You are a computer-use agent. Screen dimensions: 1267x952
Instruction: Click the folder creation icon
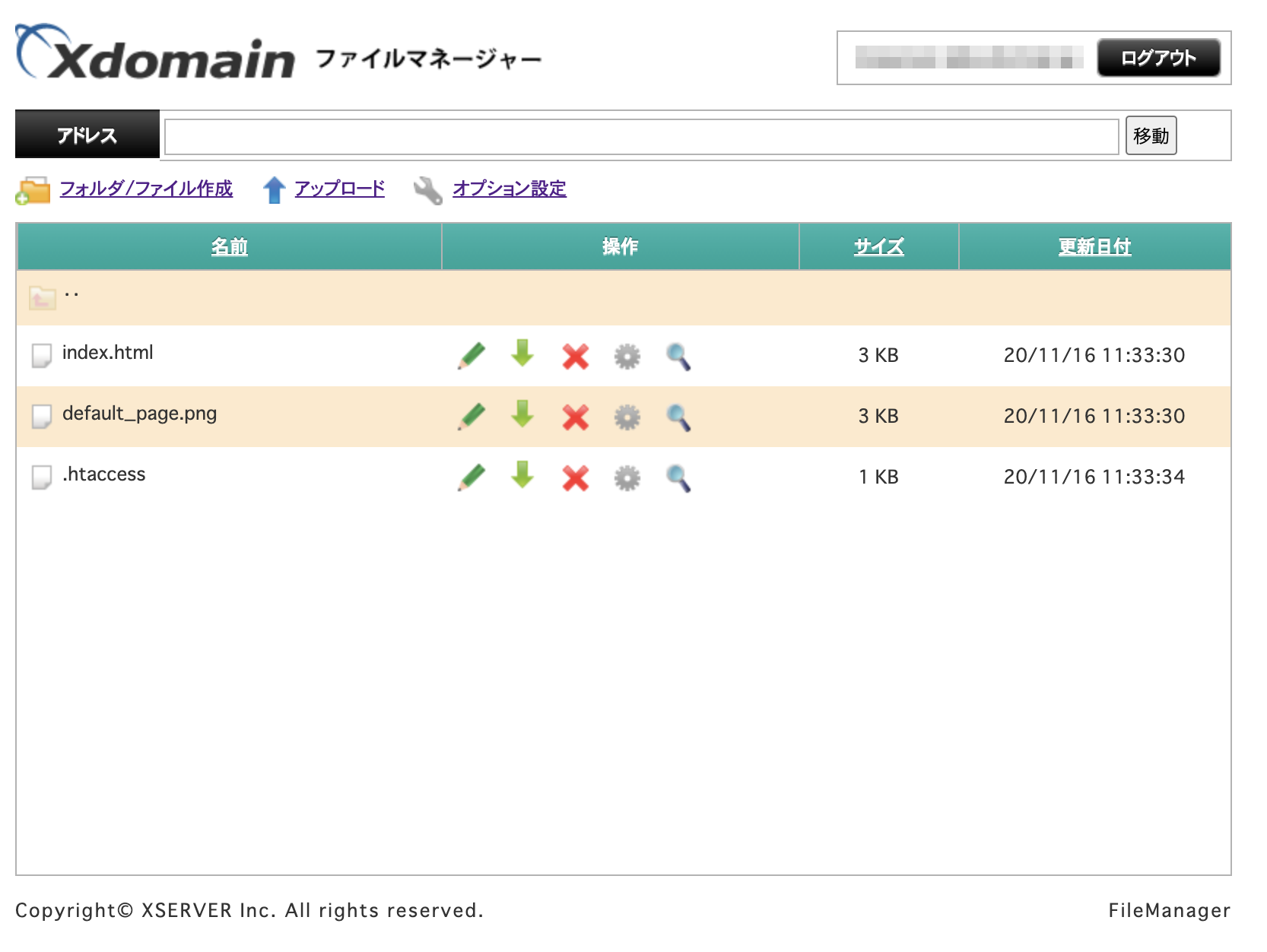pyautogui.click(x=33, y=189)
